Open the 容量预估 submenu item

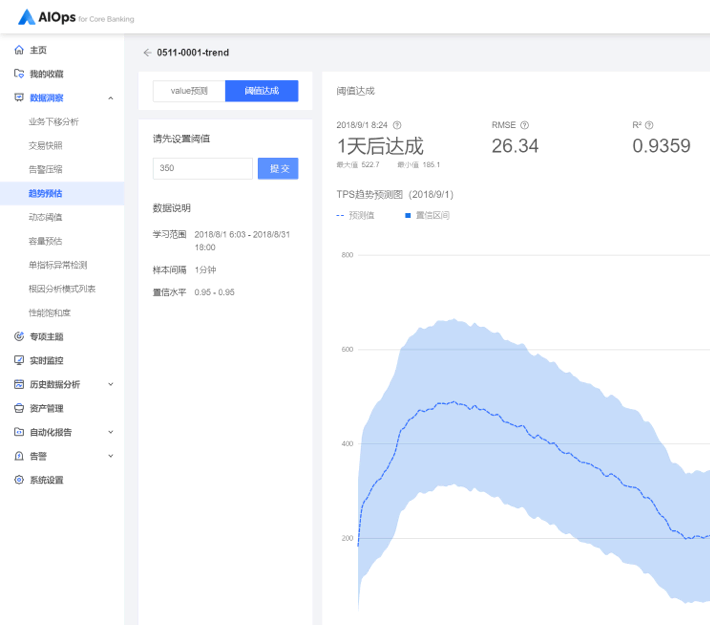pos(45,241)
